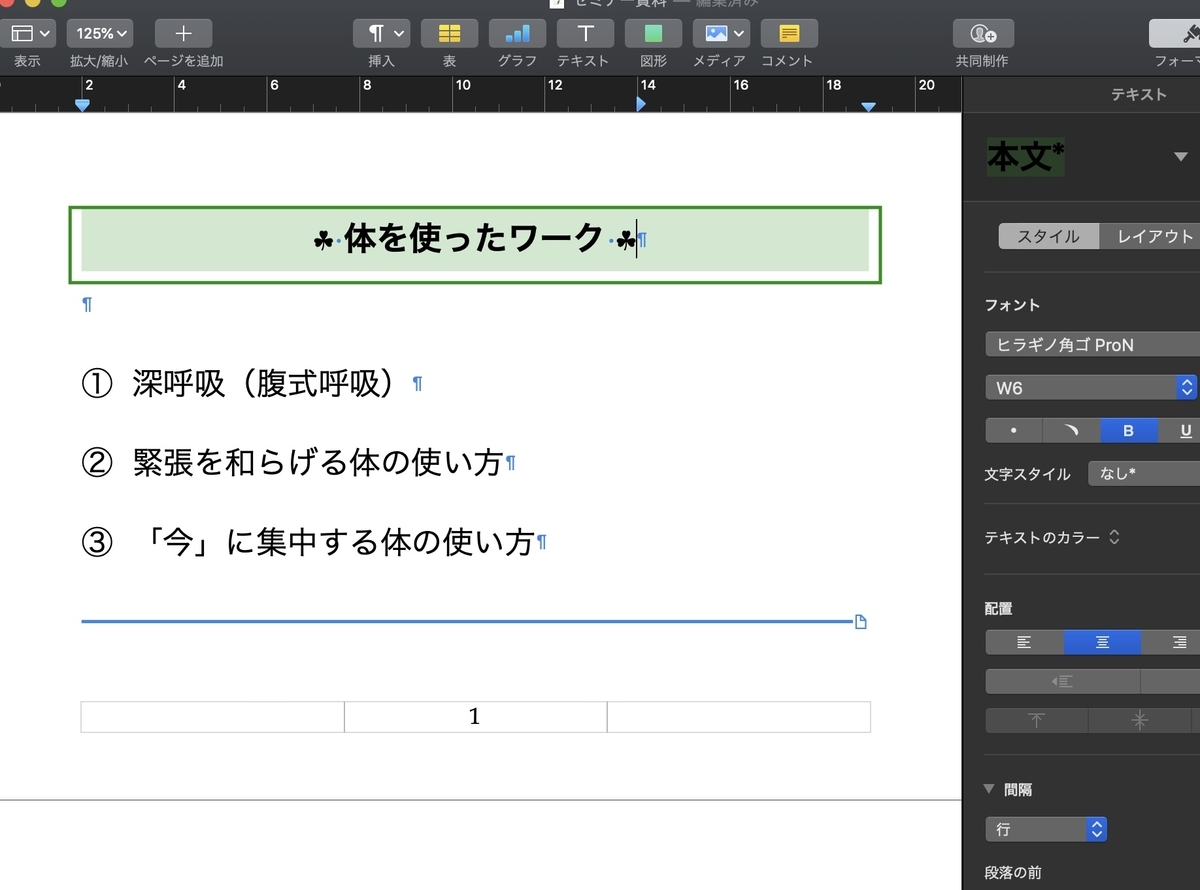Click the テキスト sidebar header
The height and width of the screenshot is (890, 1200).
(x=1139, y=94)
